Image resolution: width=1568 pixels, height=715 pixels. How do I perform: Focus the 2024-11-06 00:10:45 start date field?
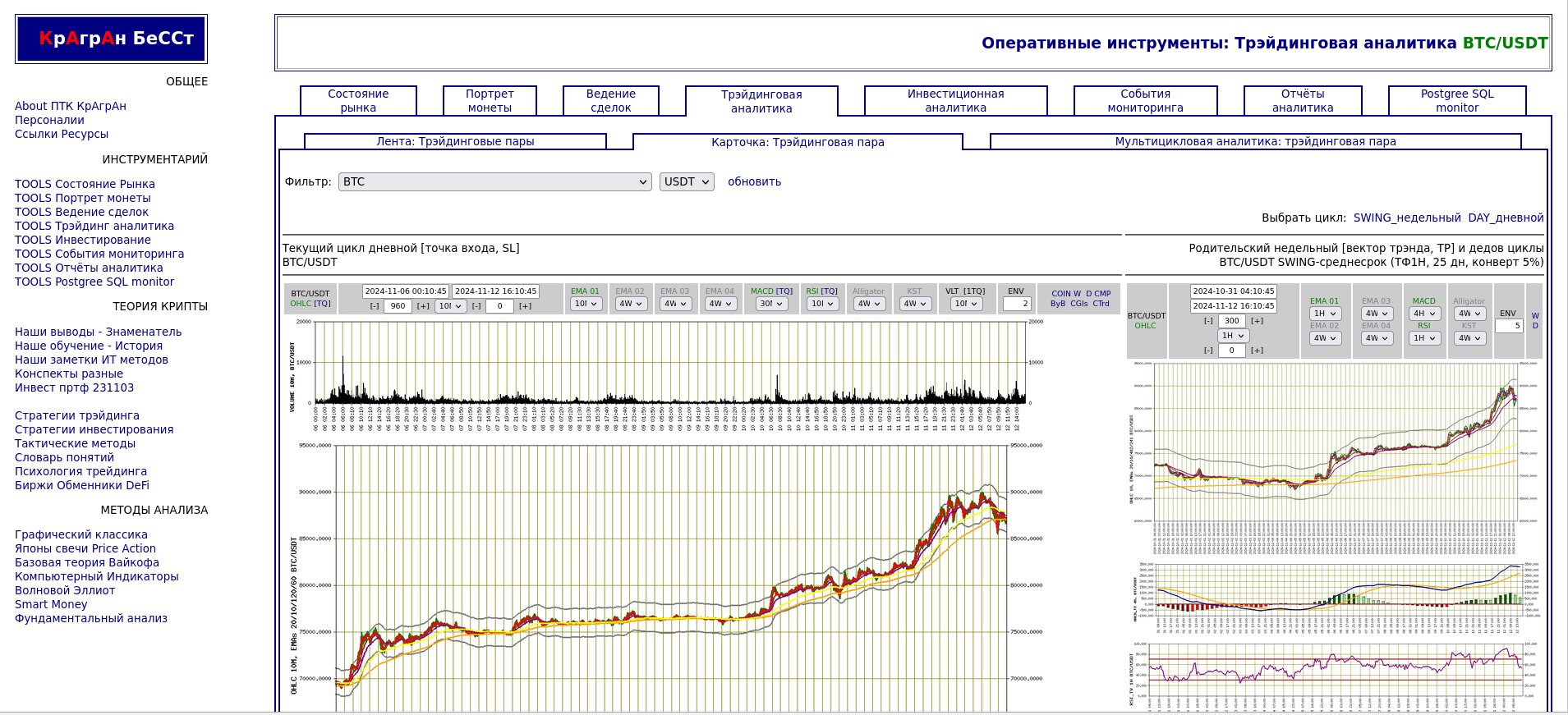point(406,291)
